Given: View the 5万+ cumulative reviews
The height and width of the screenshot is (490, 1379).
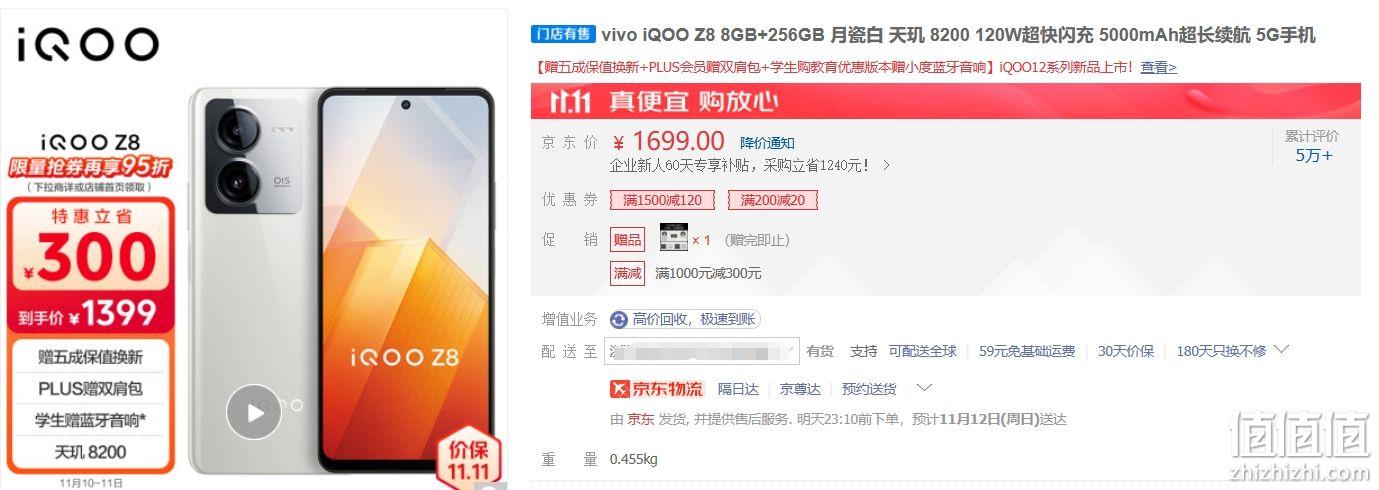Looking at the screenshot, I should [1314, 155].
